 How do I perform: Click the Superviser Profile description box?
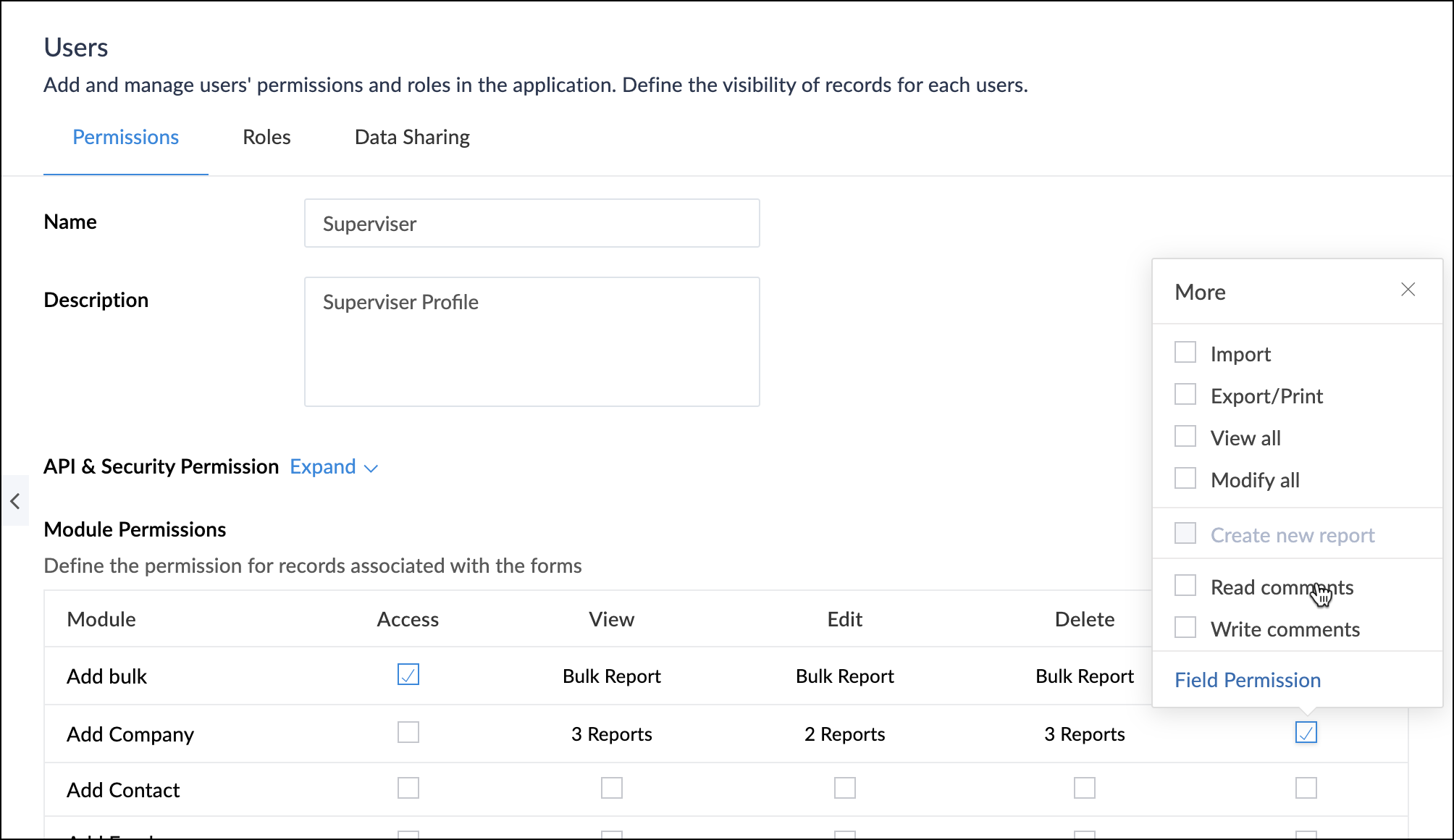point(531,340)
